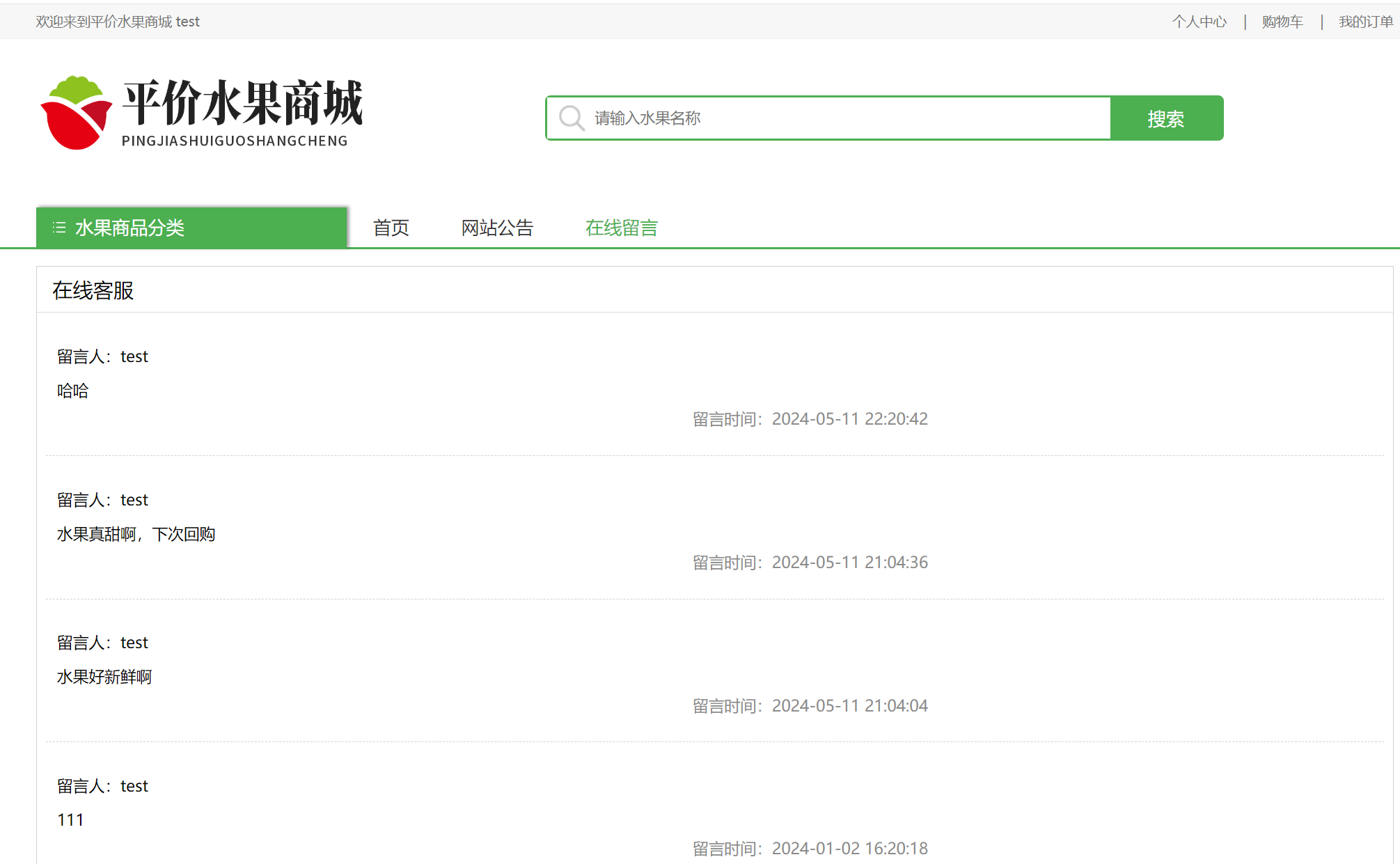
Task: Open the 网站公告 tab
Action: pos(497,228)
